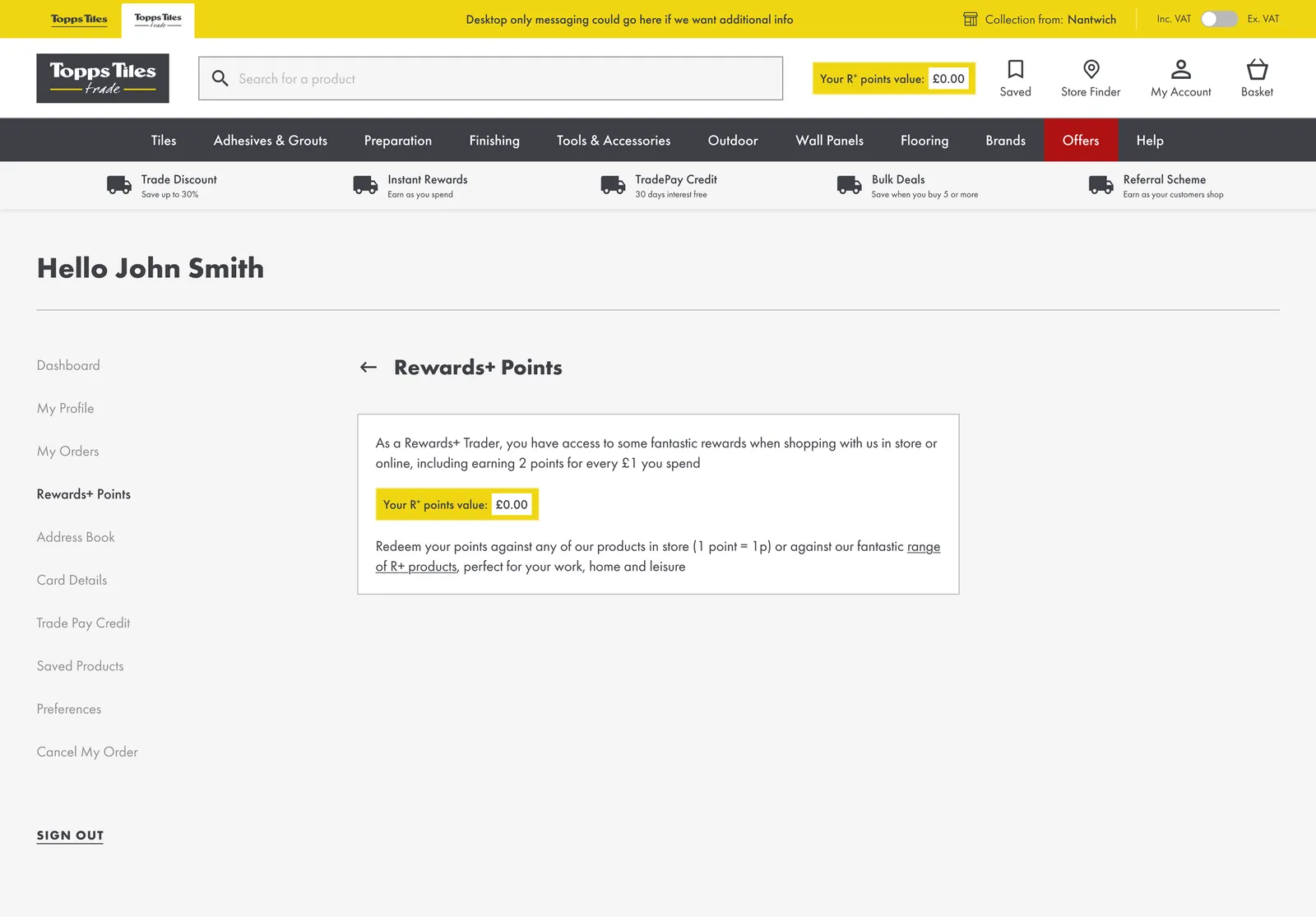Viewport: 1316px width, 917px height.
Task: Open the Help menu item
Action: 1150,141
